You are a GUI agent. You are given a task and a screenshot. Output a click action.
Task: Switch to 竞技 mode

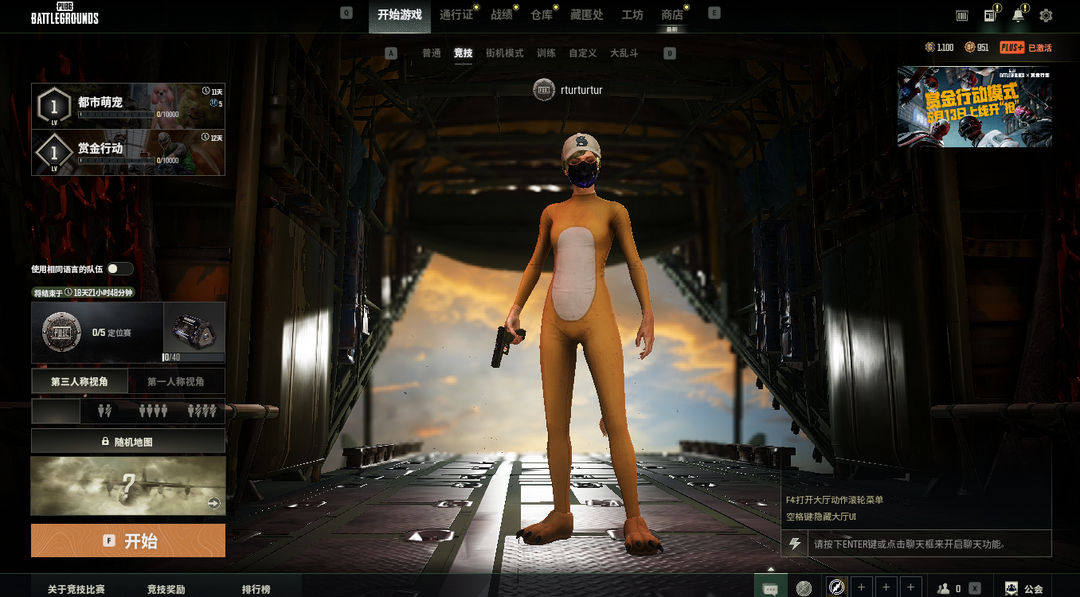[463, 53]
